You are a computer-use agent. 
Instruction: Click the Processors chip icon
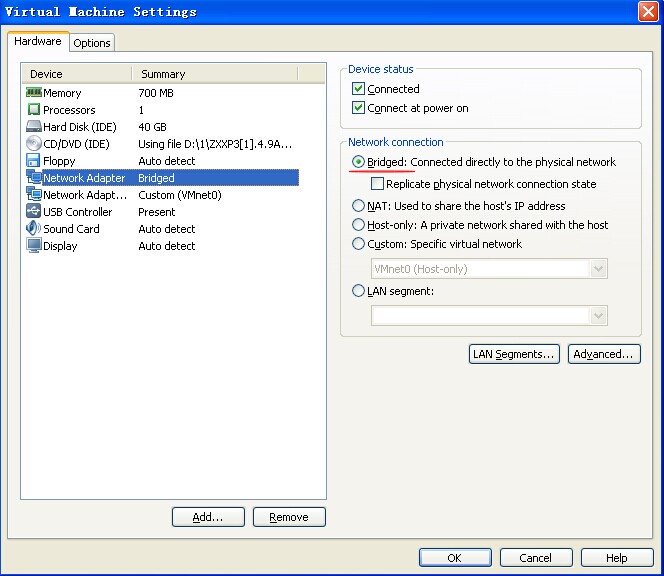pyautogui.click(x=34, y=109)
